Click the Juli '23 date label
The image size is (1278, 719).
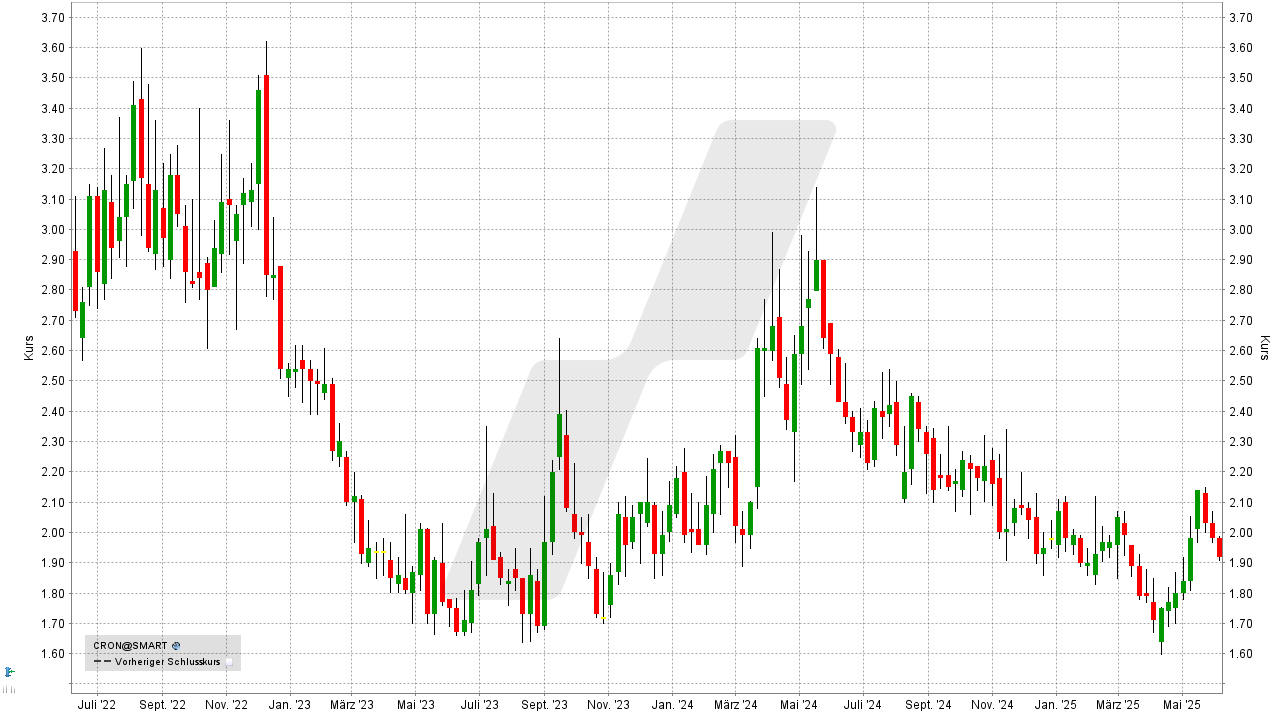point(479,705)
